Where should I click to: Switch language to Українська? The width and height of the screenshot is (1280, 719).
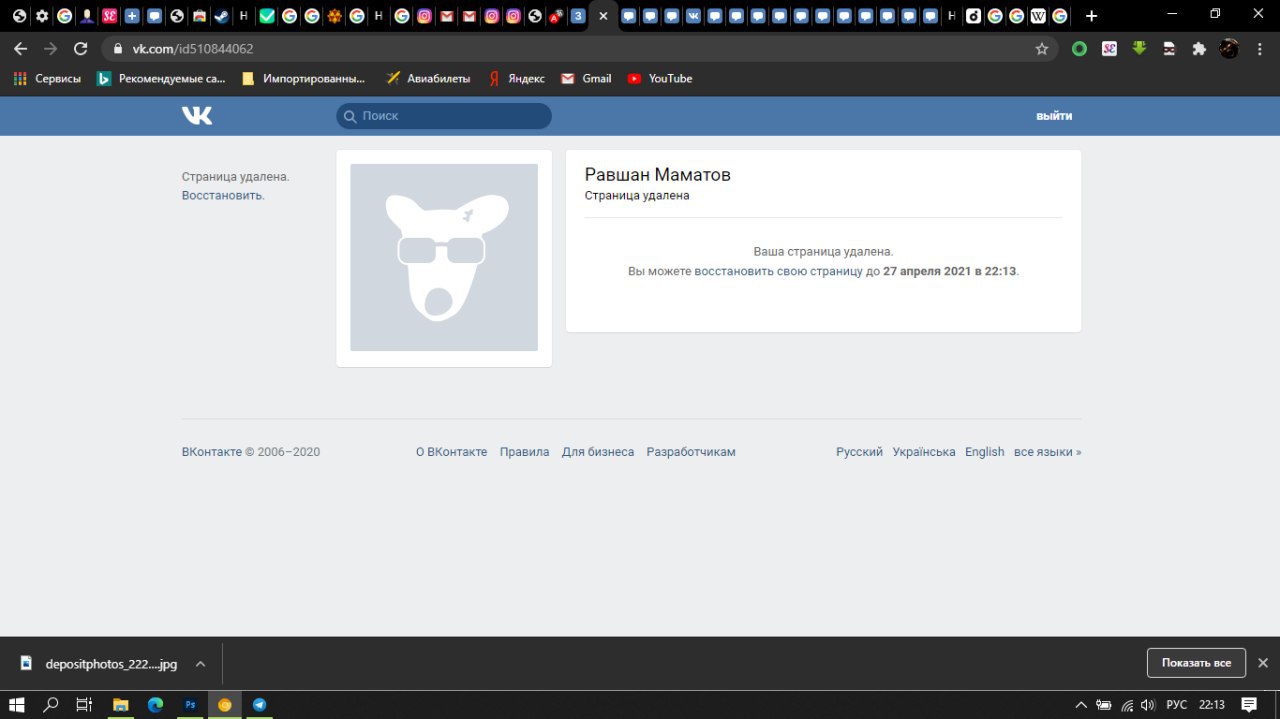pos(924,452)
